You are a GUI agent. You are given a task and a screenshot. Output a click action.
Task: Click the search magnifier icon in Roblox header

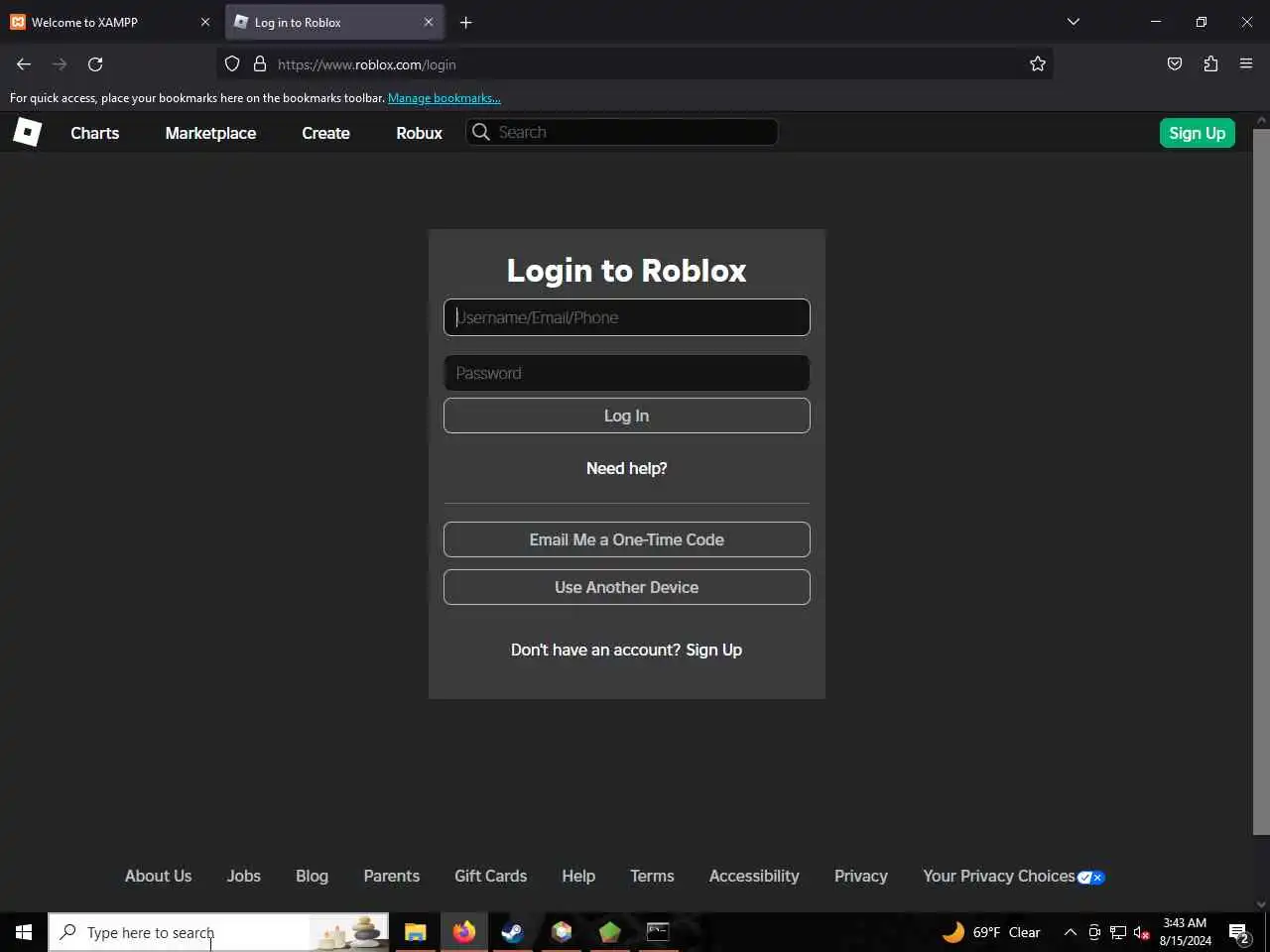point(481,132)
